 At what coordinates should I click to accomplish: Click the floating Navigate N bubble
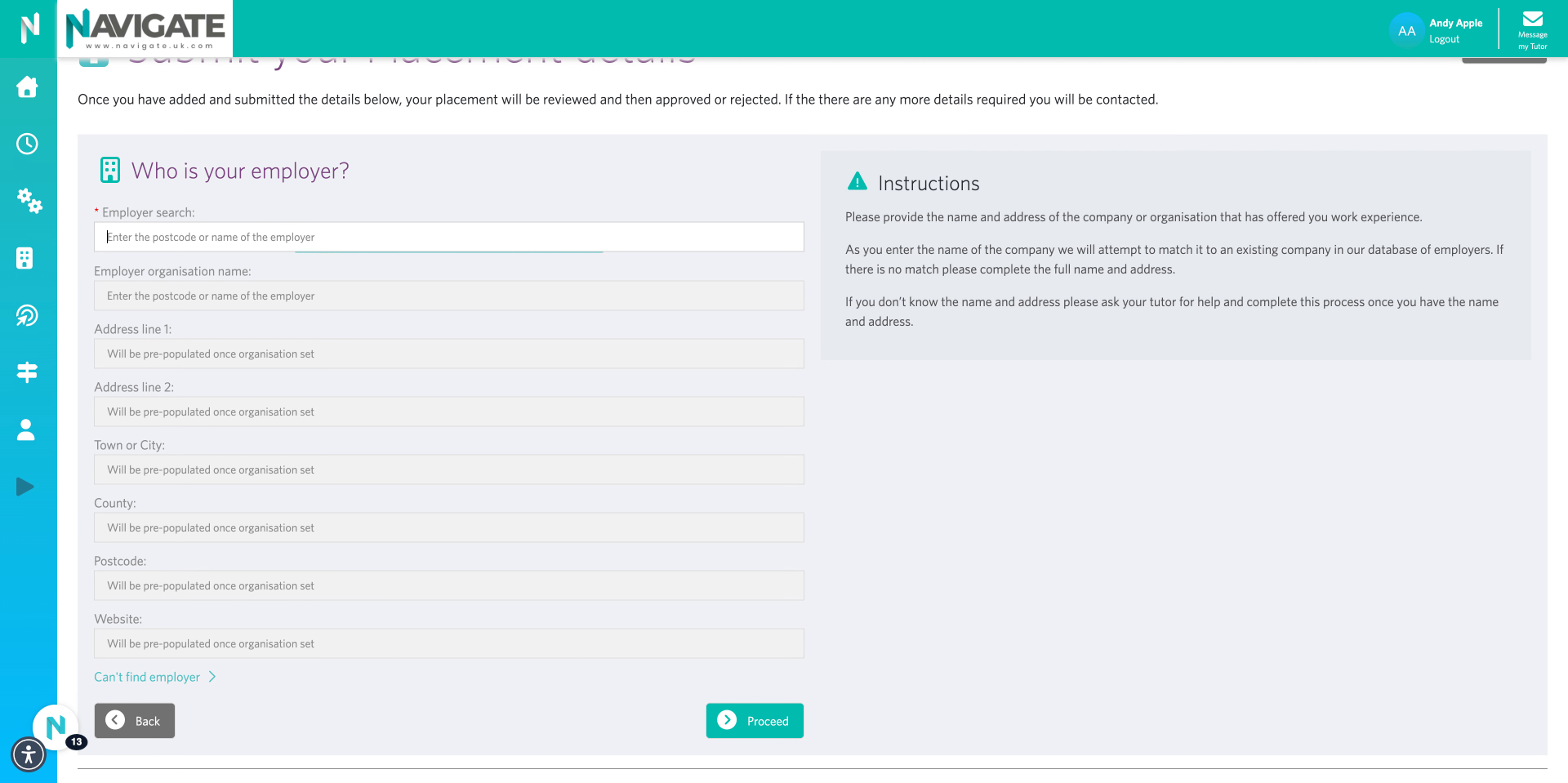(55, 727)
